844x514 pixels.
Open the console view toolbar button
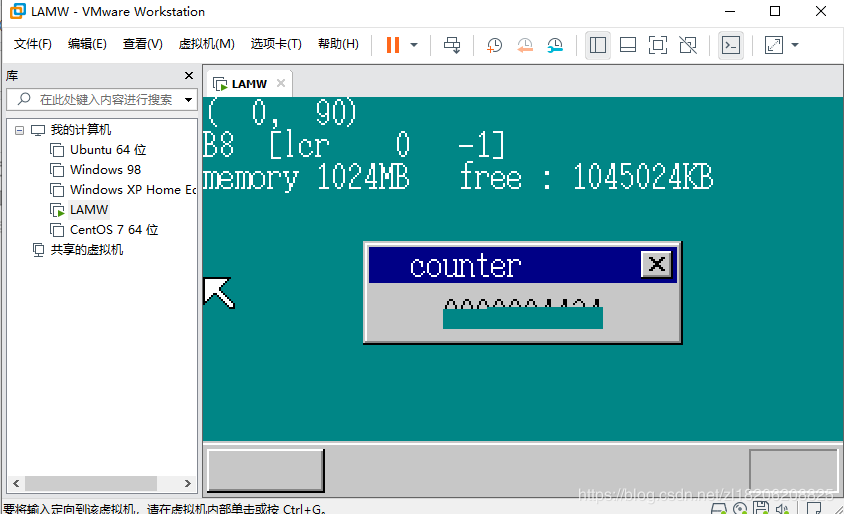pyautogui.click(x=730, y=45)
